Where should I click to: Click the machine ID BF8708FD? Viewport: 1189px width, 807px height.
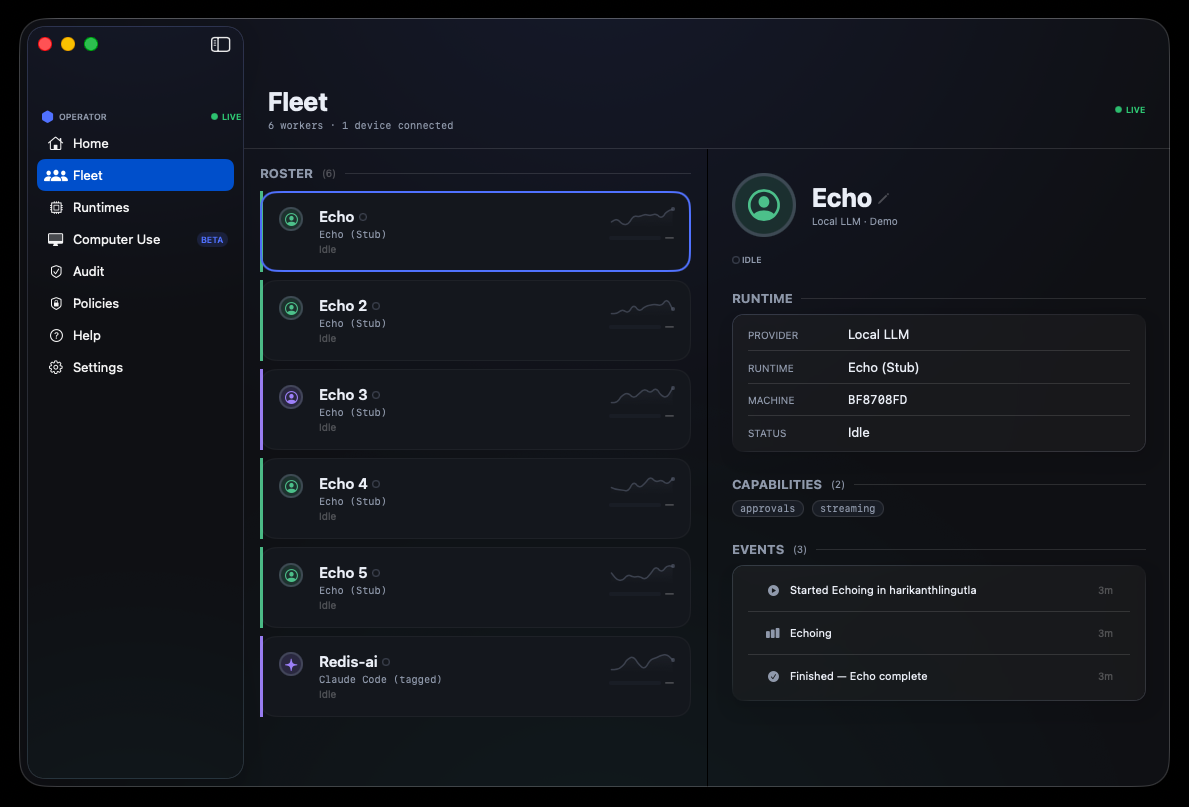[877, 400]
